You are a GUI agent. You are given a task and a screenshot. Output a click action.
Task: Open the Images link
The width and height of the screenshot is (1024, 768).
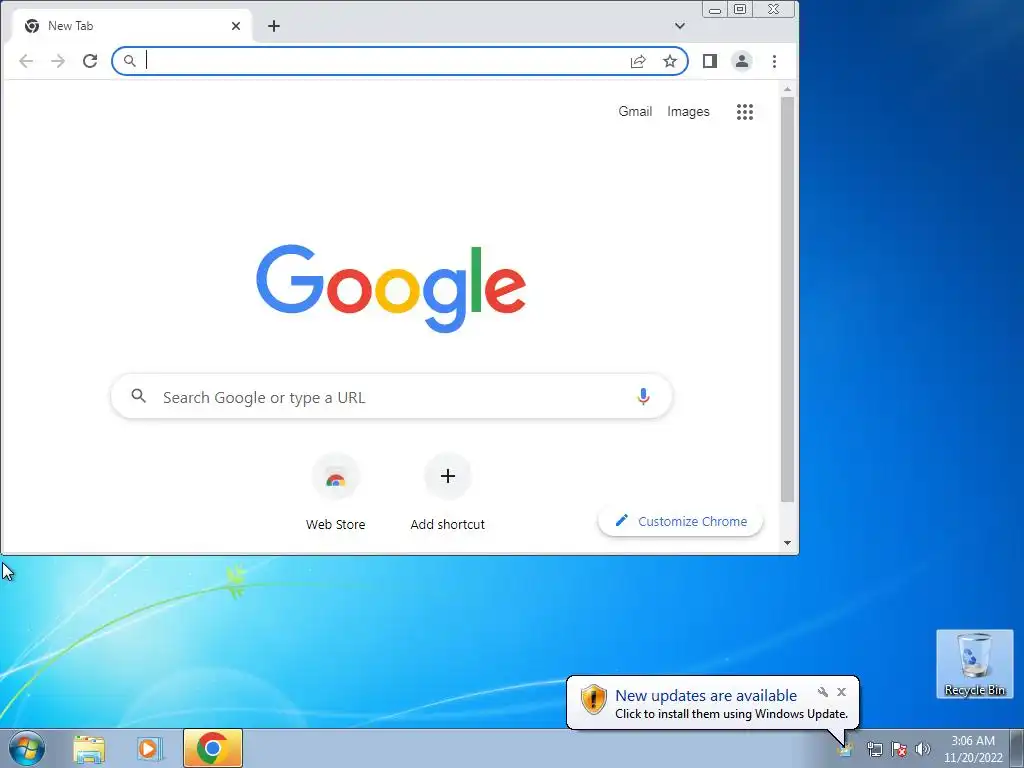688,112
